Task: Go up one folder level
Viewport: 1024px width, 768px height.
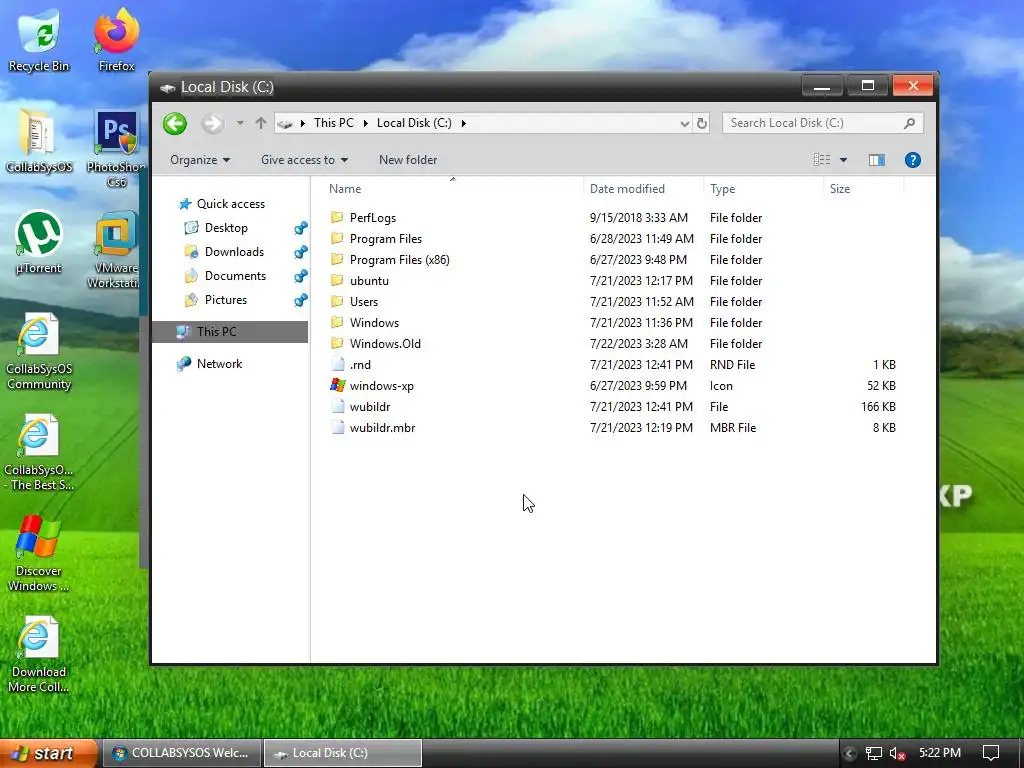Action: [x=261, y=123]
